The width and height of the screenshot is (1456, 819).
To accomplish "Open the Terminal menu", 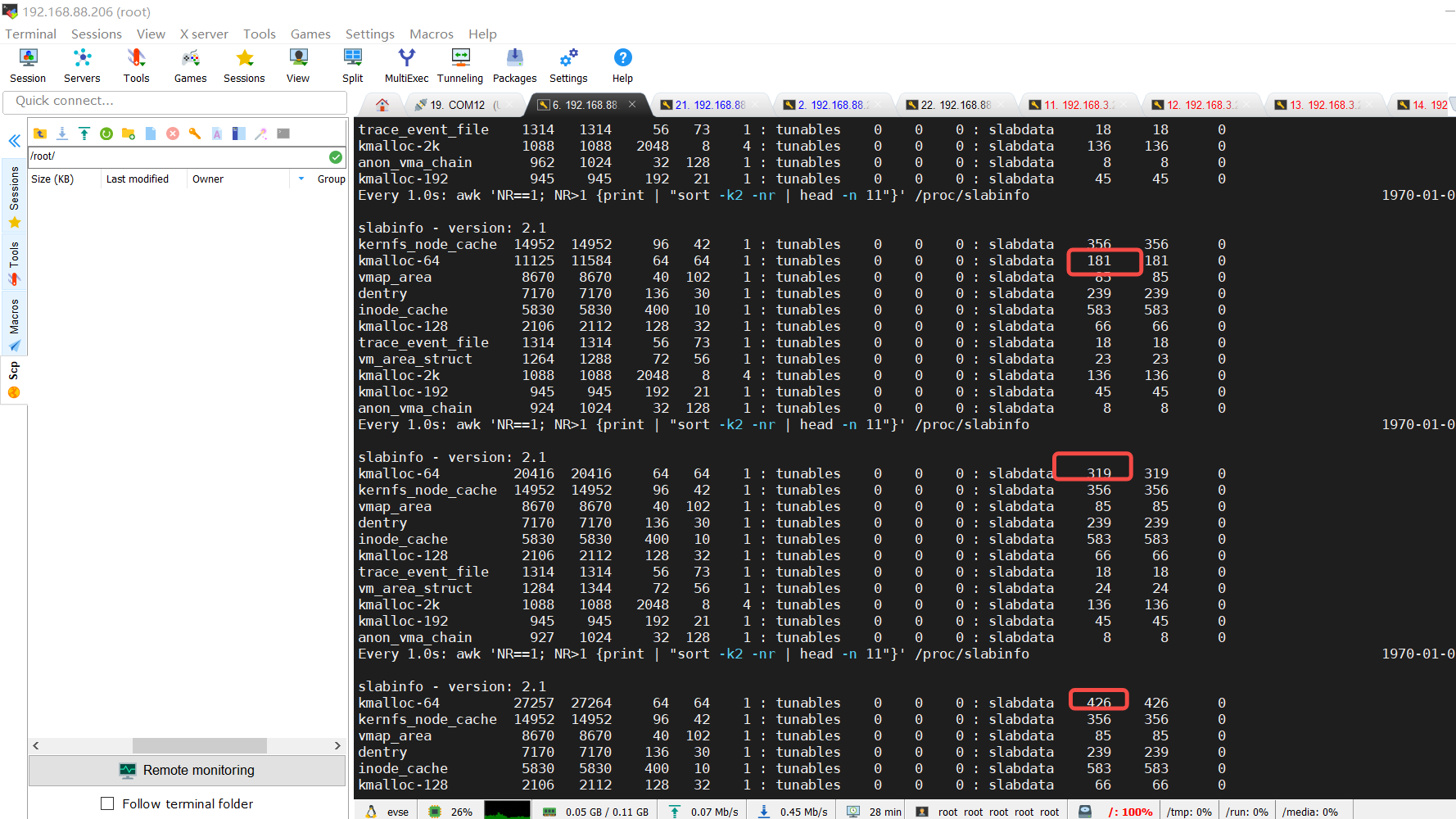I will (x=31, y=34).
